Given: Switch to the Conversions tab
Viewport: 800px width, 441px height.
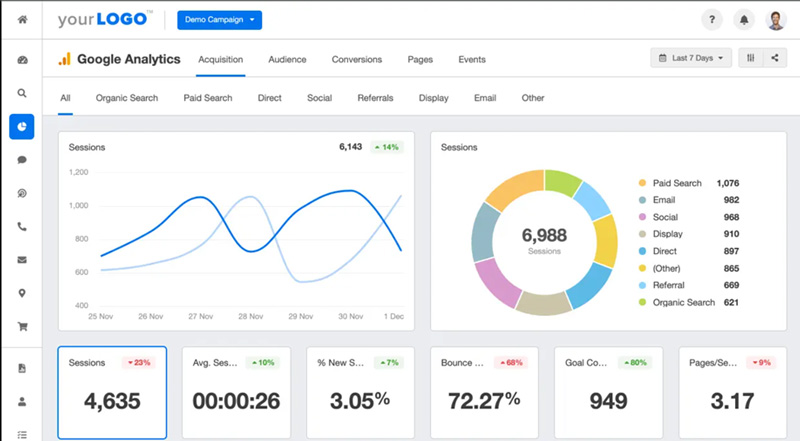Looking at the screenshot, I should click(357, 60).
